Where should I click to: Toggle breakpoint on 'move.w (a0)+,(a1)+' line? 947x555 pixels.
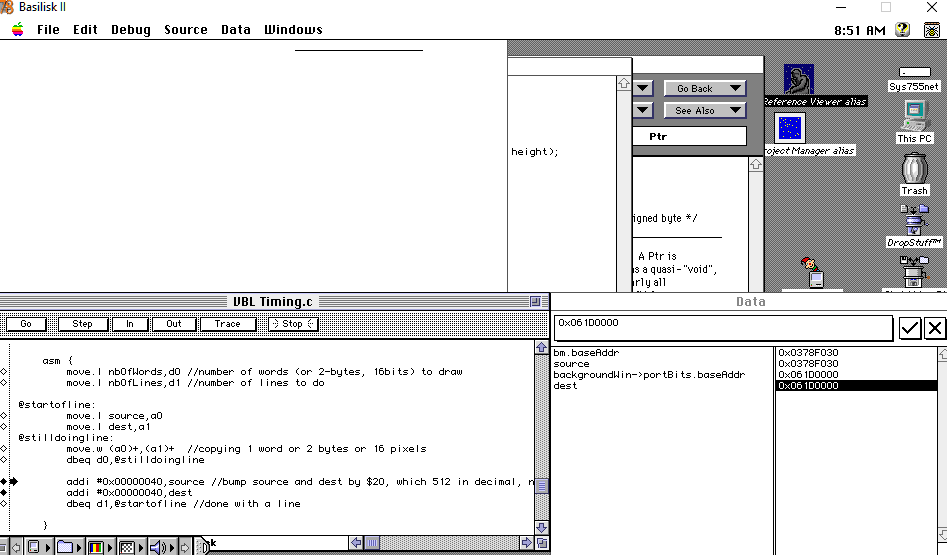(4, 449)
